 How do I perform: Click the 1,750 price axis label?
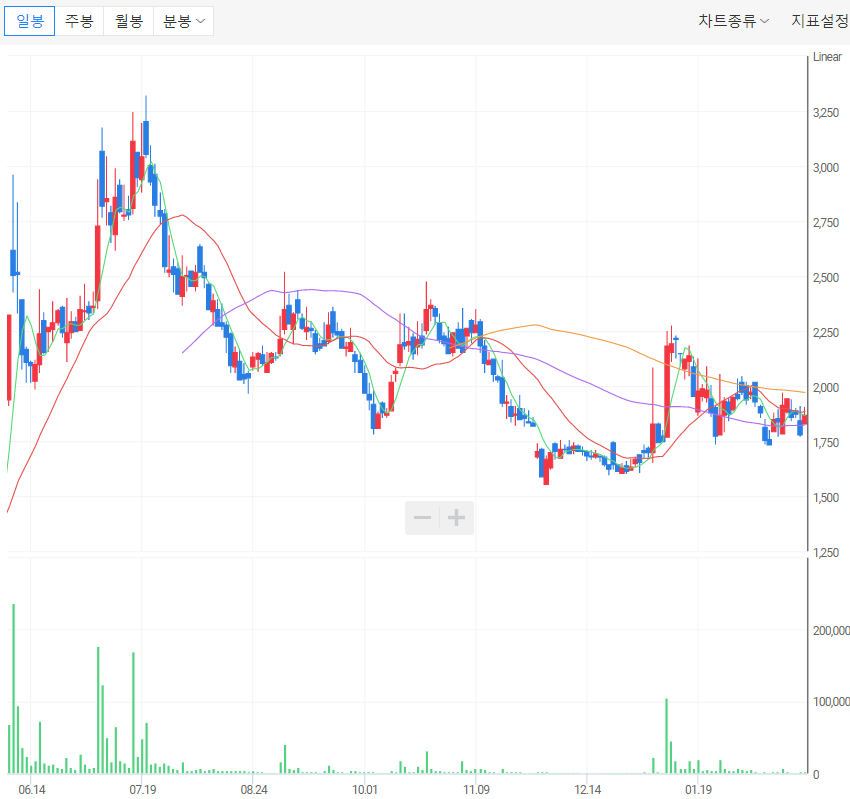click(826, 443)
